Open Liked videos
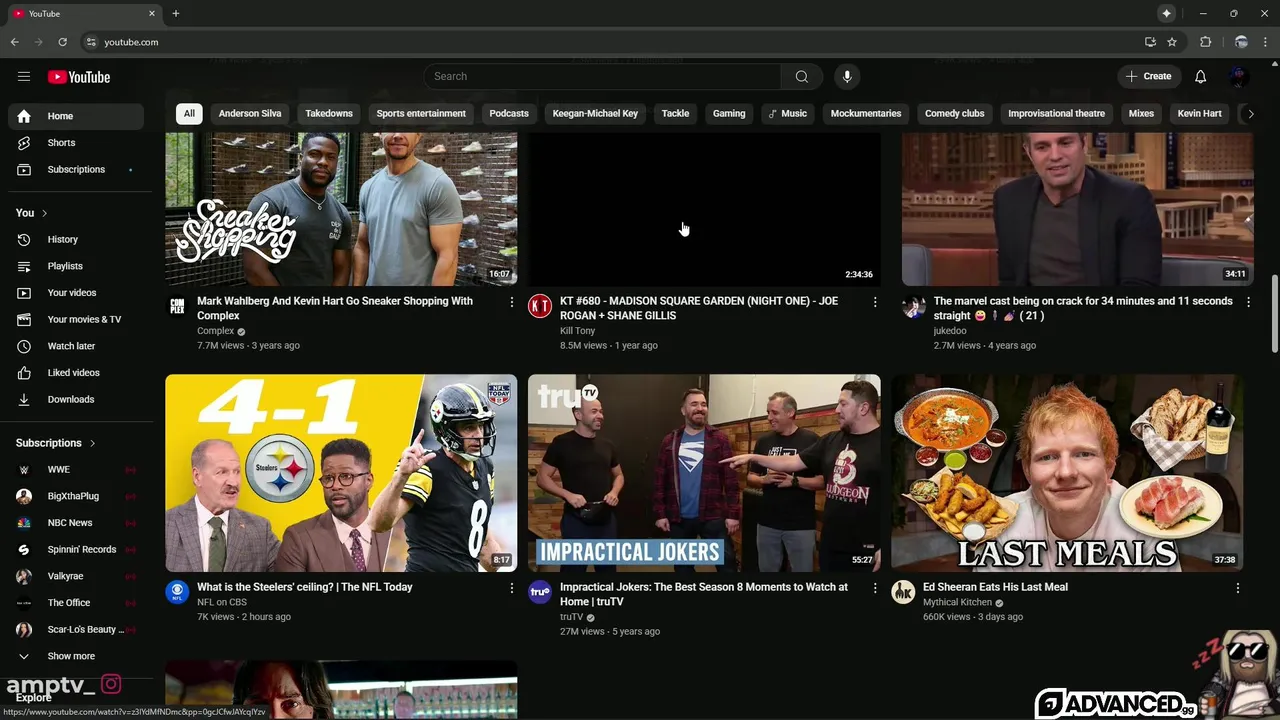Image resolution: width=1280 pixels, height=720 pixels. [x=76, y=373]
